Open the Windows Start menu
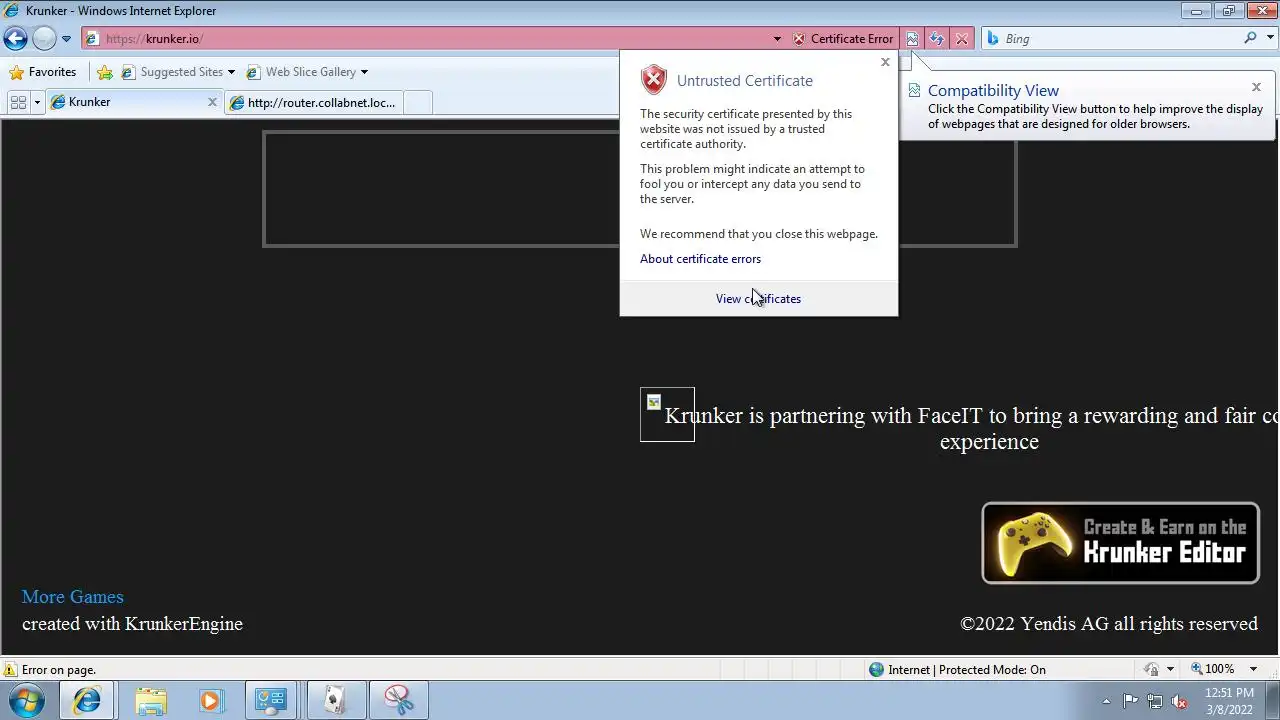Viewport: 1280px width, 720px height. (x=27, y=700)
